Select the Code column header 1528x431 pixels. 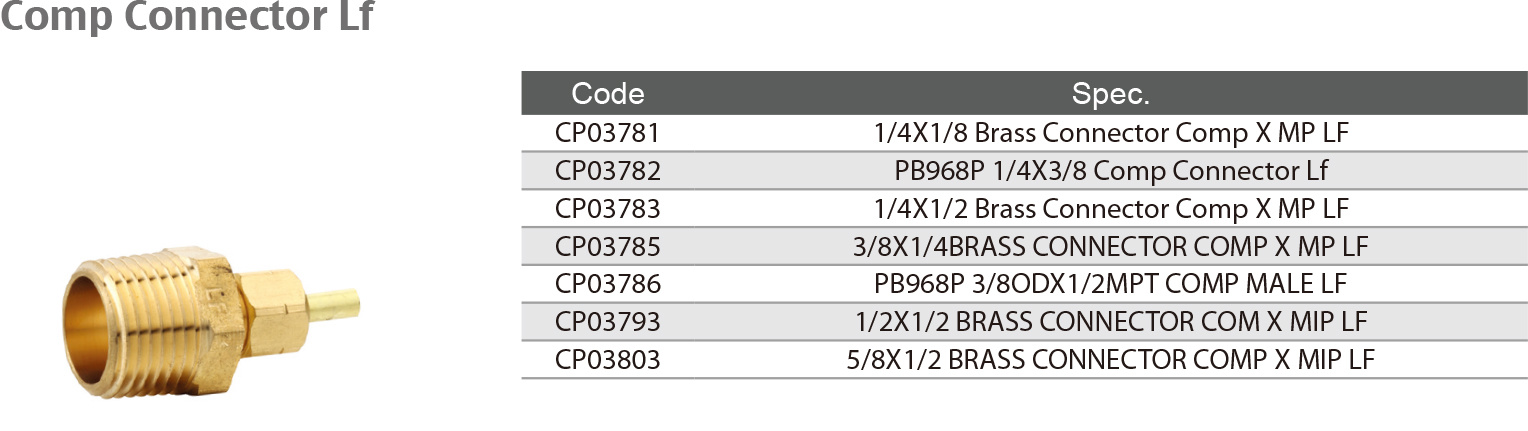coord(608,94)
